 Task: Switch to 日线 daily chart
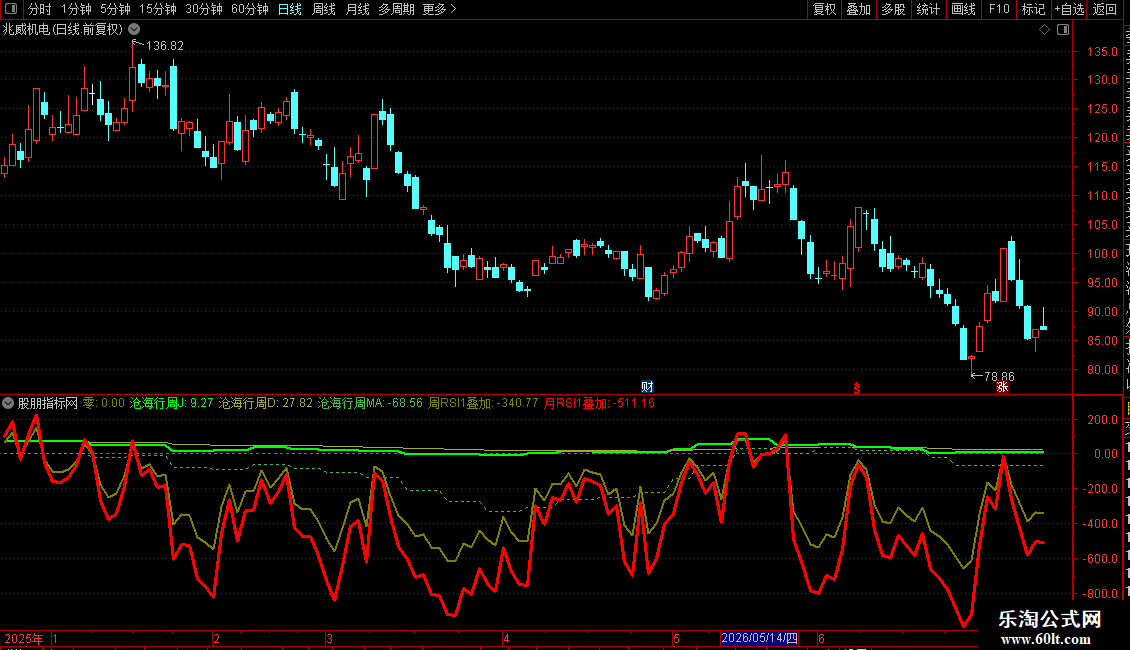point(290,9)
